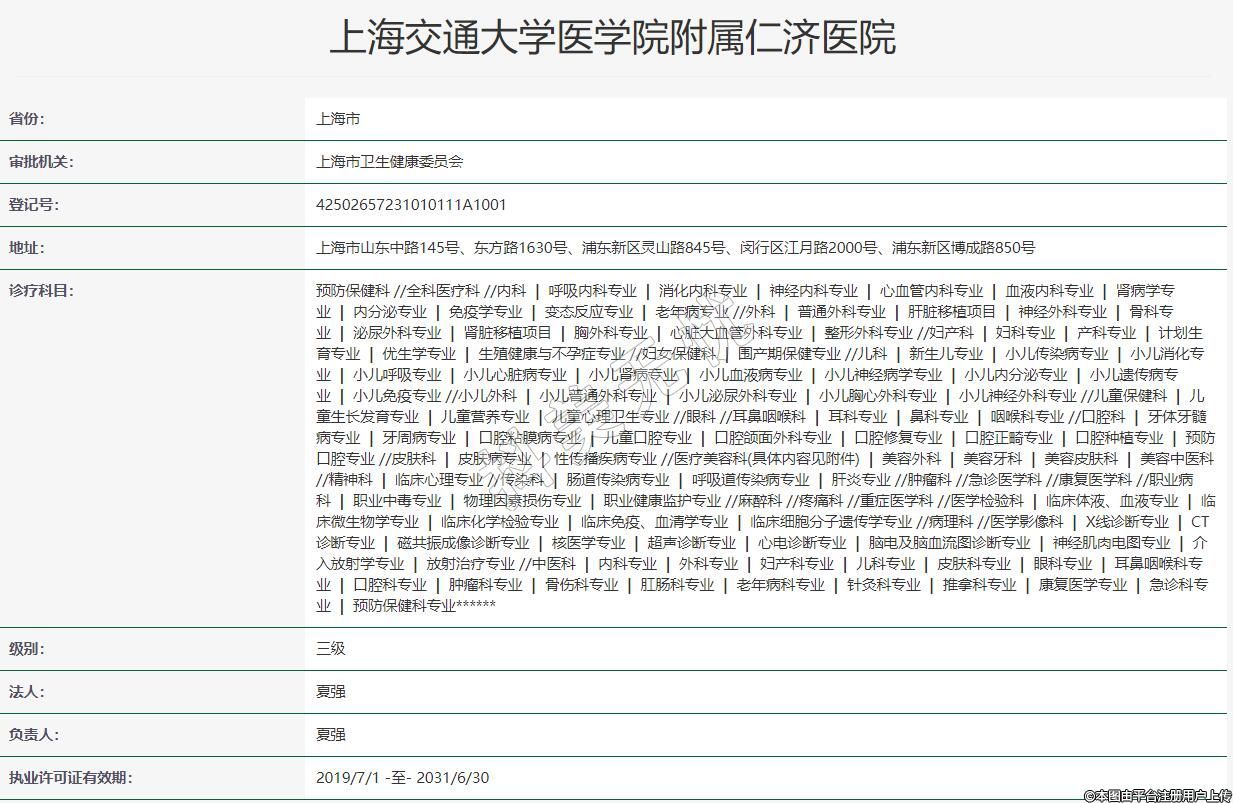The width and height of the screenshot is (1233, 803).
Task: Click 夏强 in the 负责人 row
Action: (330, 735)
